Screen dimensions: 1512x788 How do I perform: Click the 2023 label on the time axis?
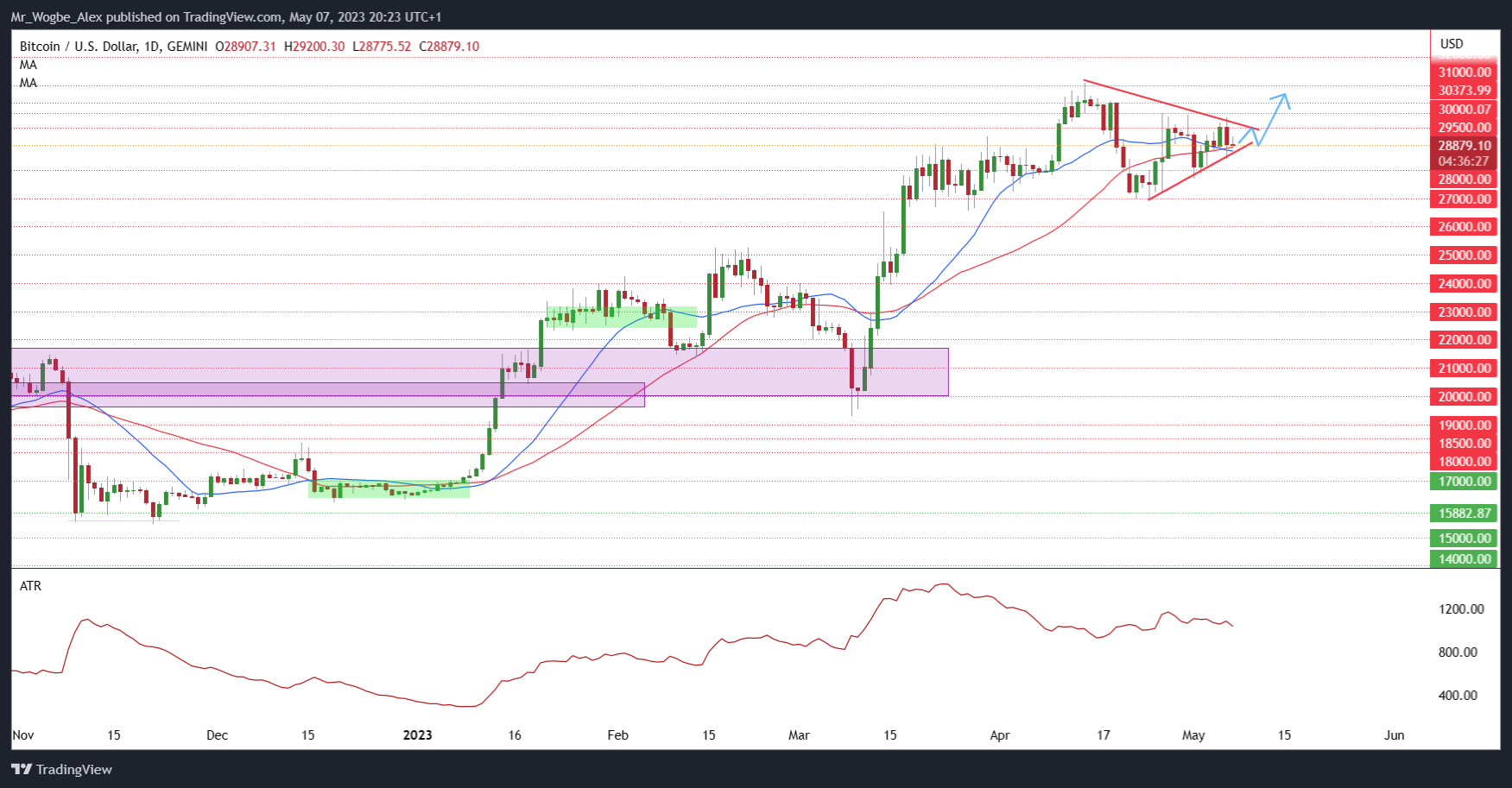(x=417, y=735)
